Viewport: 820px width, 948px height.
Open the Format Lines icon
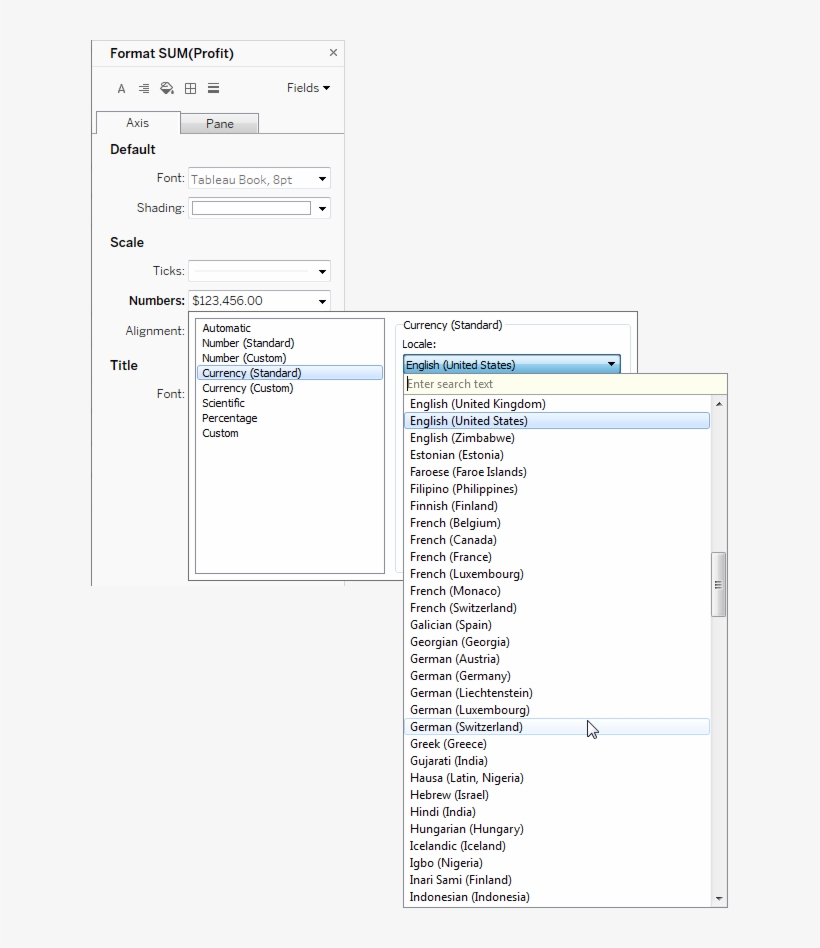213,89
